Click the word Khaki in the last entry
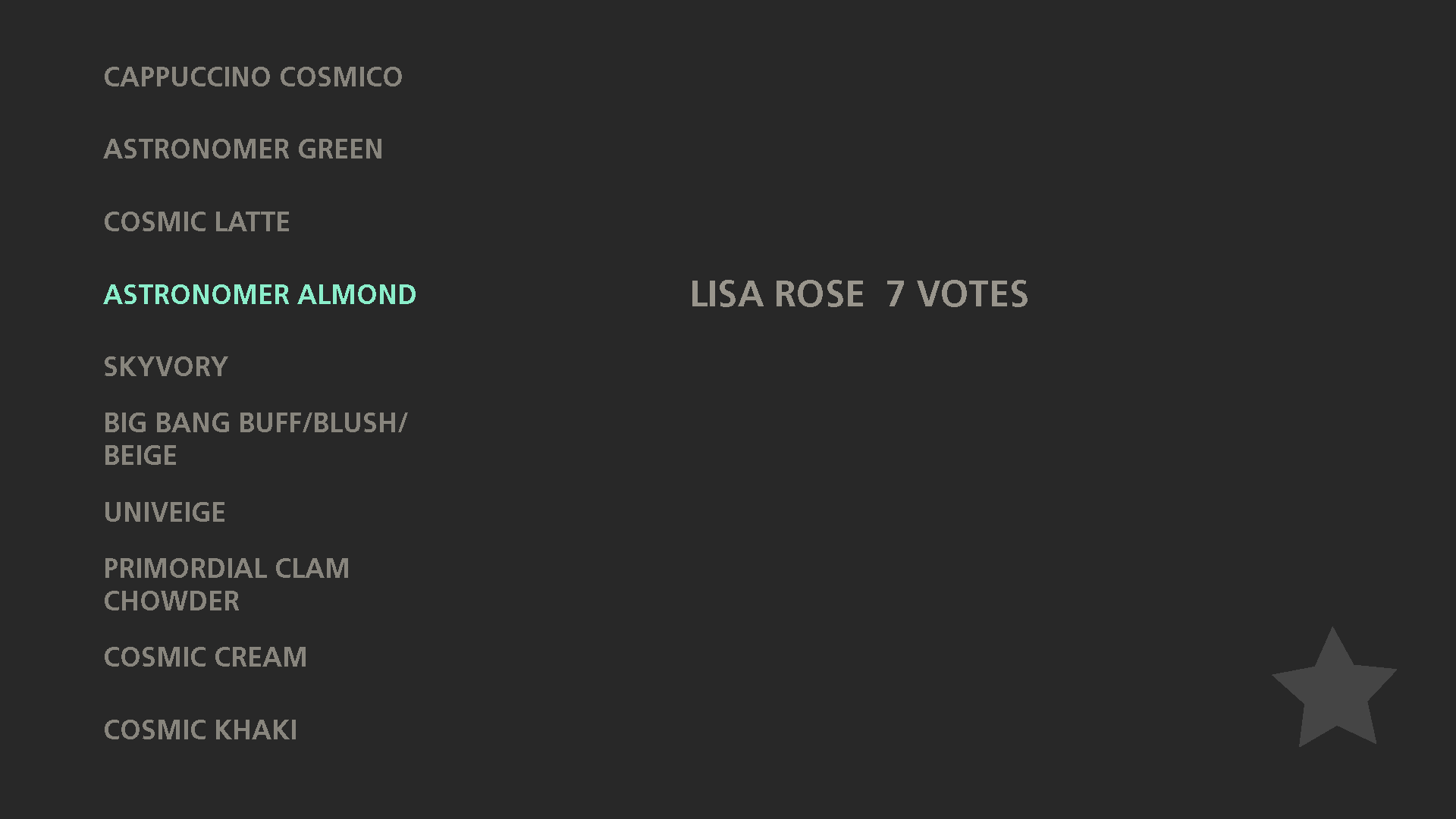The height and width of the screenshot is (819, 1456). pyautogui.click(x=256, y=730)
